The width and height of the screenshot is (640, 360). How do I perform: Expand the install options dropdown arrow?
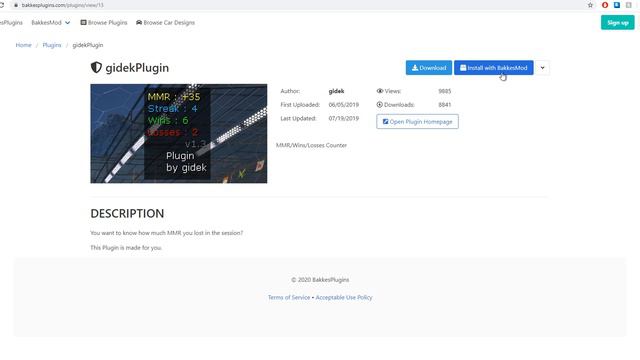pos(542,68)
